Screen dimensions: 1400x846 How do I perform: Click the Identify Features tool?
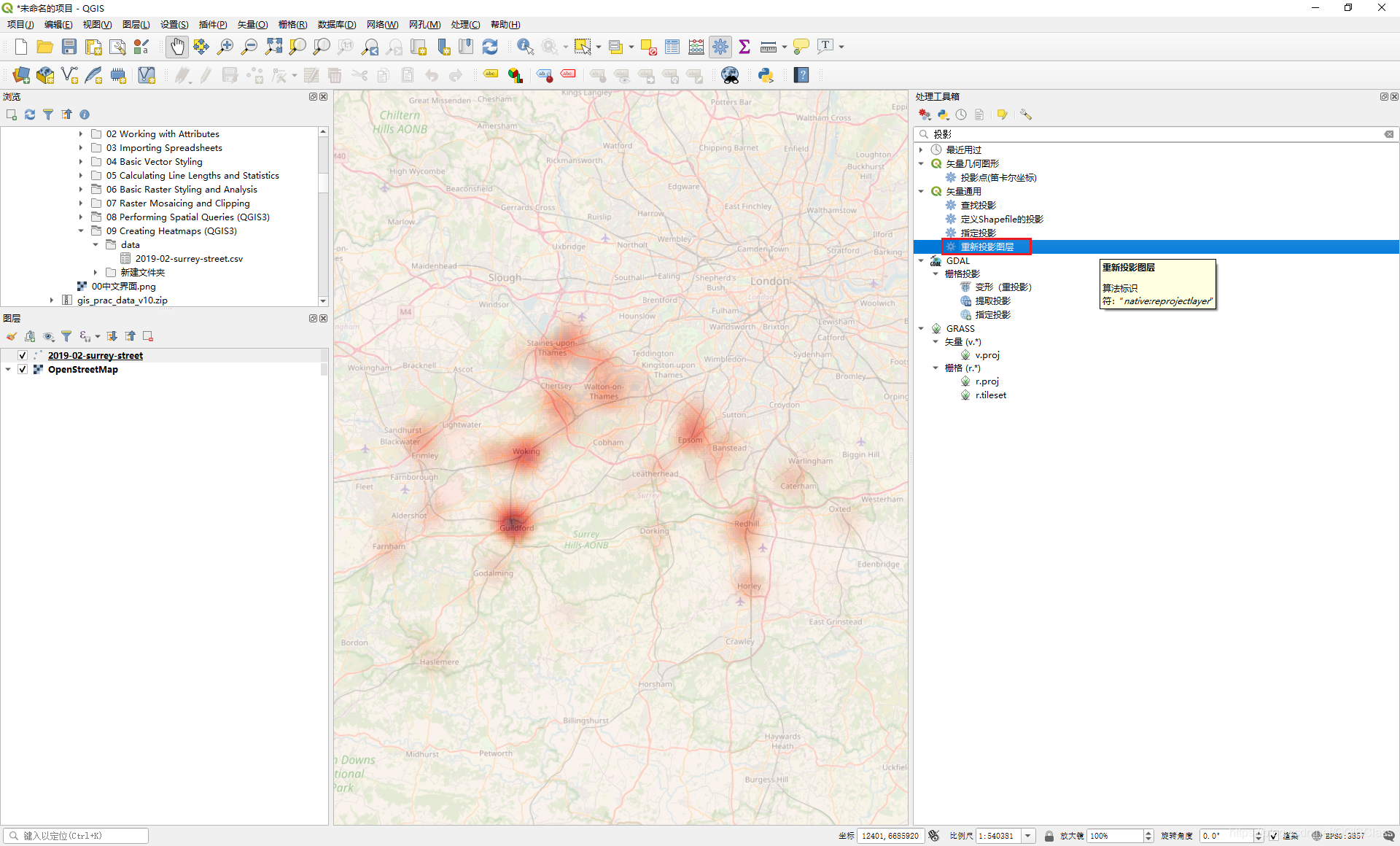click(524, 47)
